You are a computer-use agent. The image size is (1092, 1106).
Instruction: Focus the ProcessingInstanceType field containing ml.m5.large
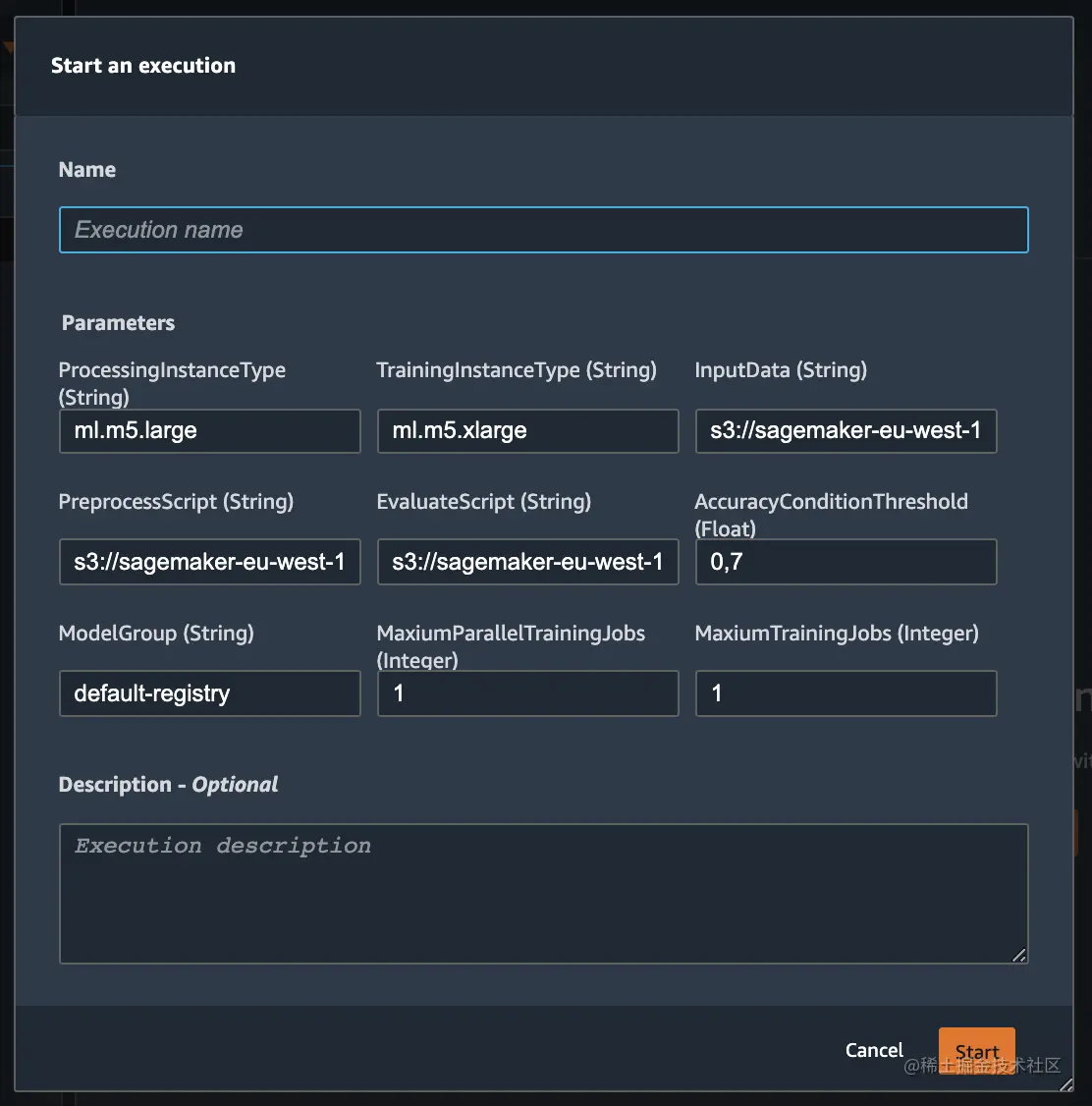[x=209, y=431]
